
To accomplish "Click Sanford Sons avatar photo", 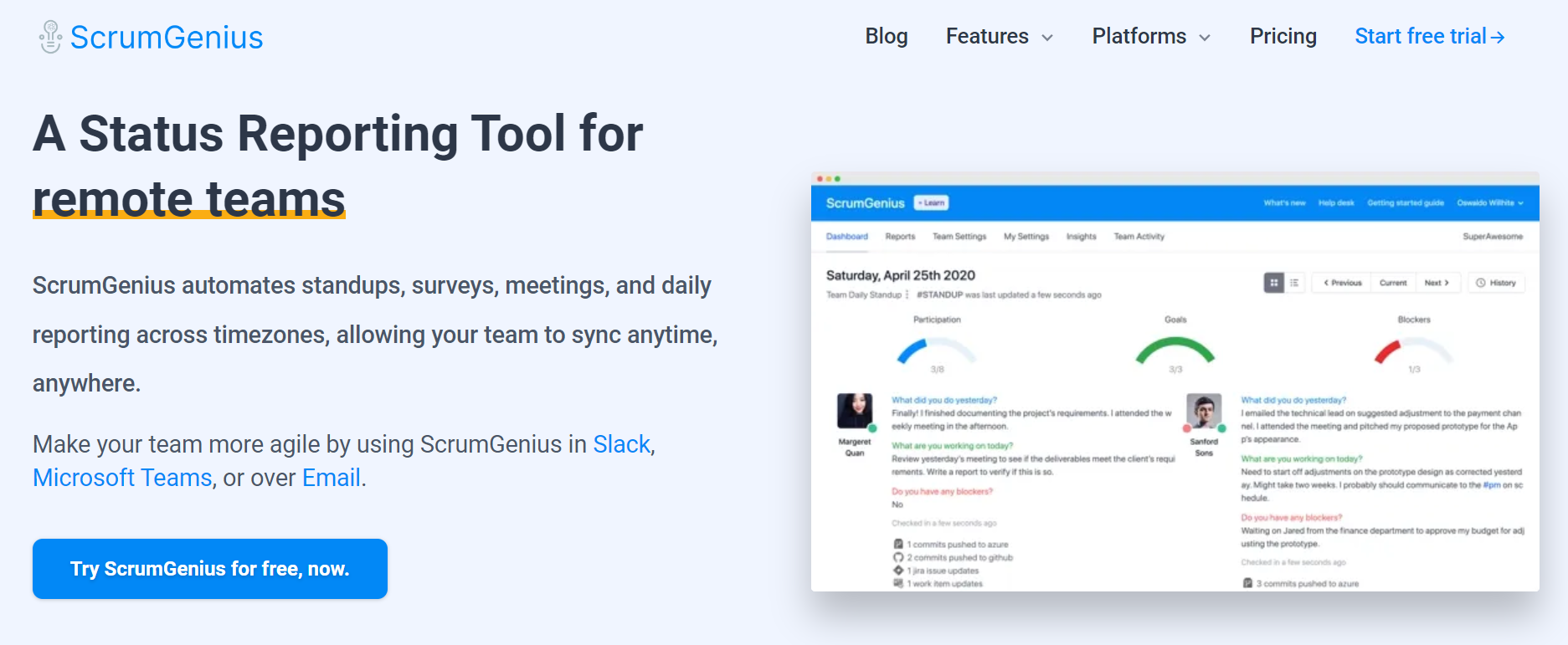I will (1204, 411).
